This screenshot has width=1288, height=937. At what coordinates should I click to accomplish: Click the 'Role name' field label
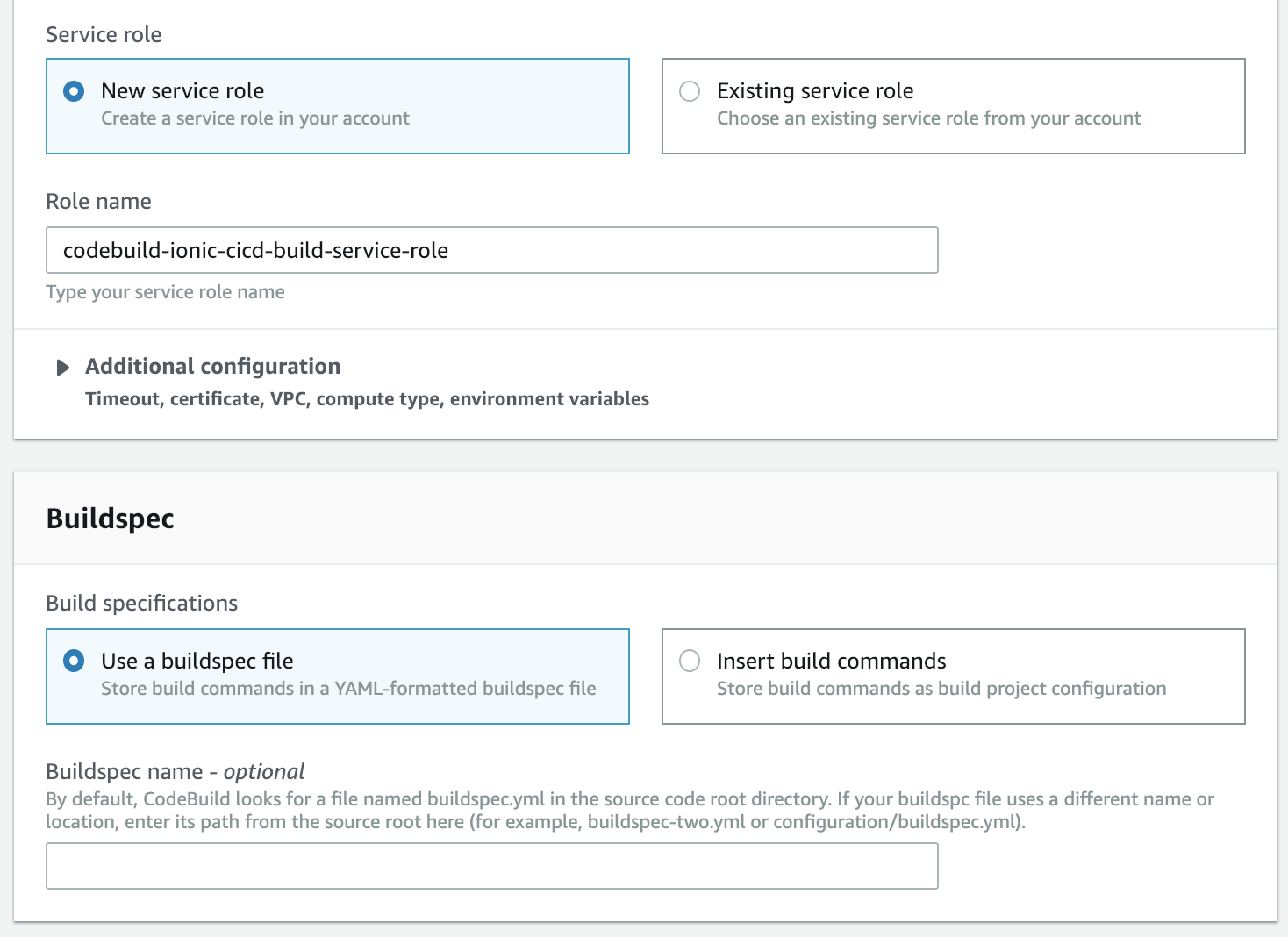click(98, 202)
